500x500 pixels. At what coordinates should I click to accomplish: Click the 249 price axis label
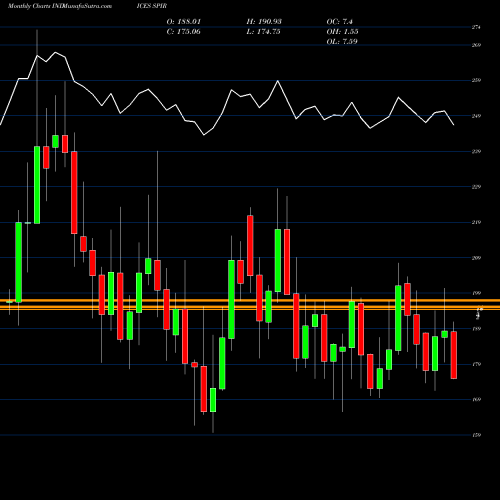coord(476,116)
